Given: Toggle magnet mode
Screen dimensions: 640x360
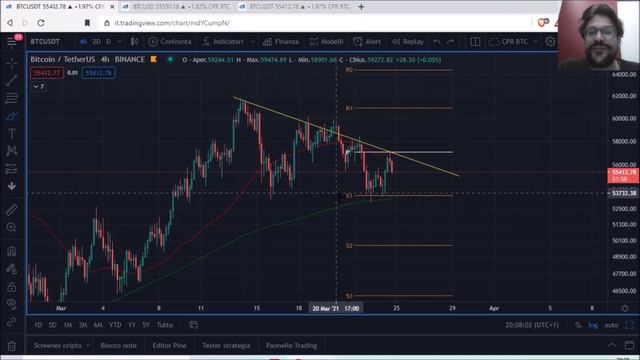Looking at the screenshot, I should coord(11,251).
